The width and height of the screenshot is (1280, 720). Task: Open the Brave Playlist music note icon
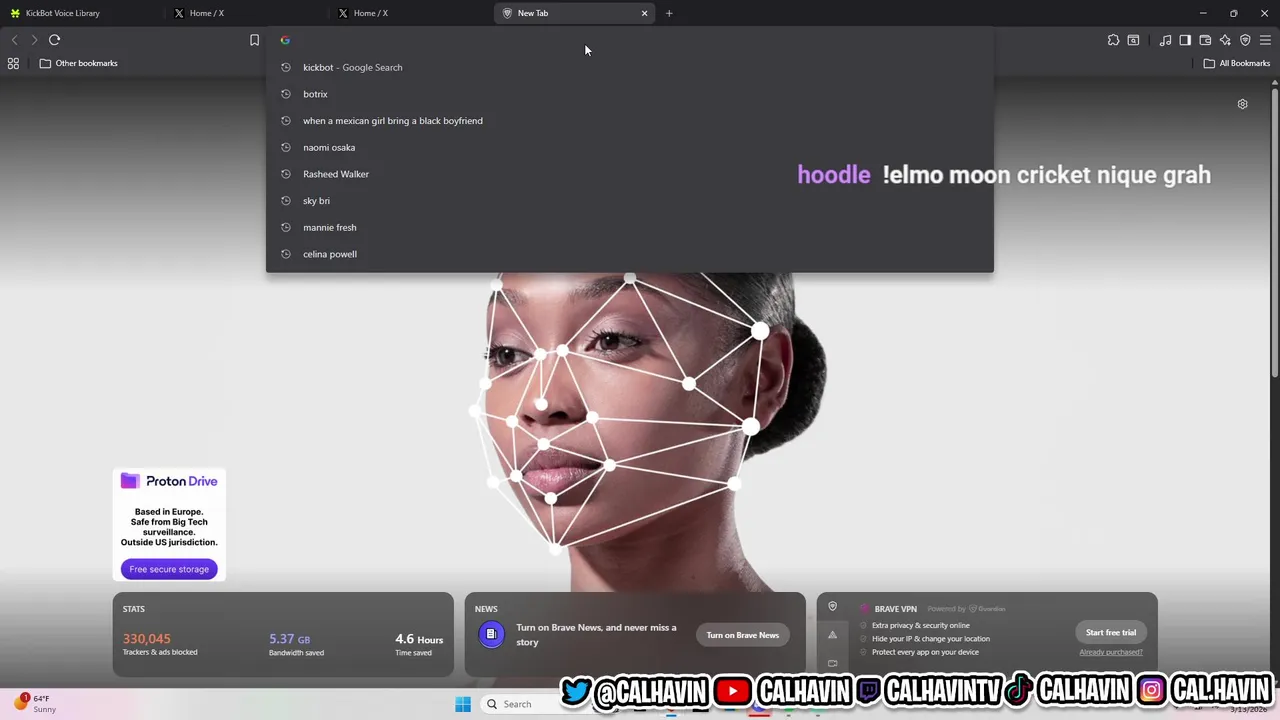tap(1165, 40)
